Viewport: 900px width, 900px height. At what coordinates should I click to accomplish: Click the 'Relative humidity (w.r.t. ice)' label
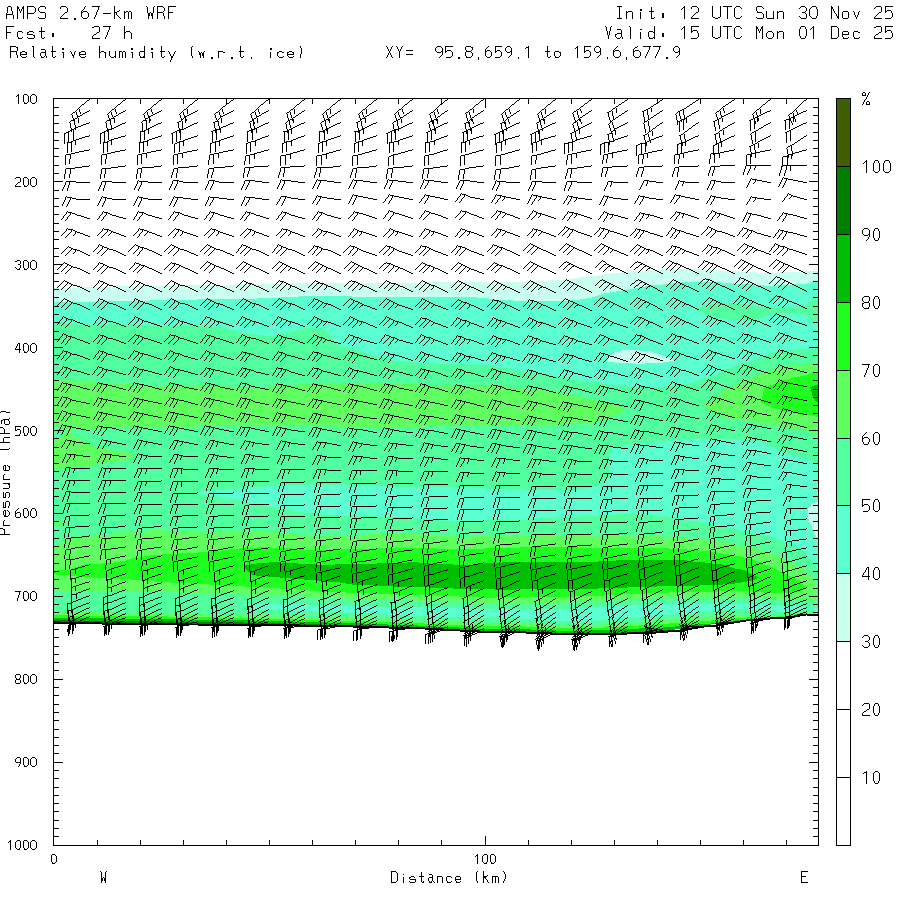coord(156,52)
